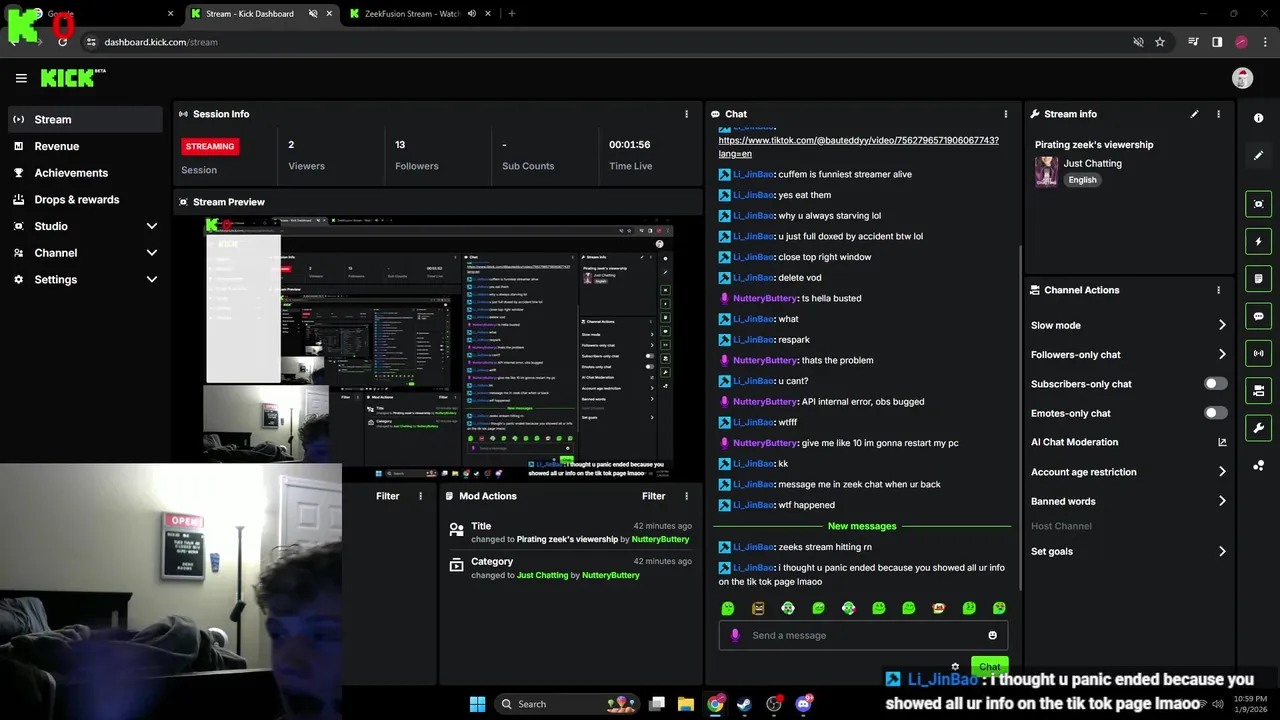1280x720 pixels.
Task: Open File Explorer from the taskbar
Action: coord(686,704)
